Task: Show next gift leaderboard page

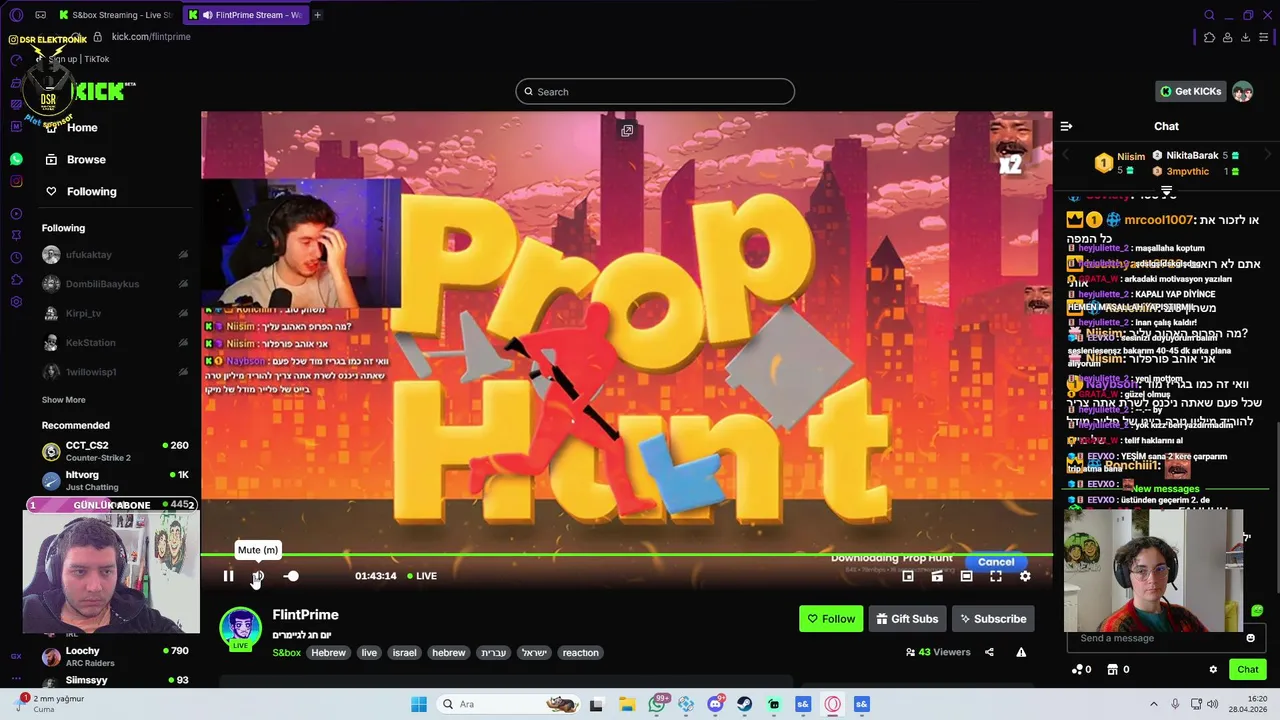Action: [1268, 156]
